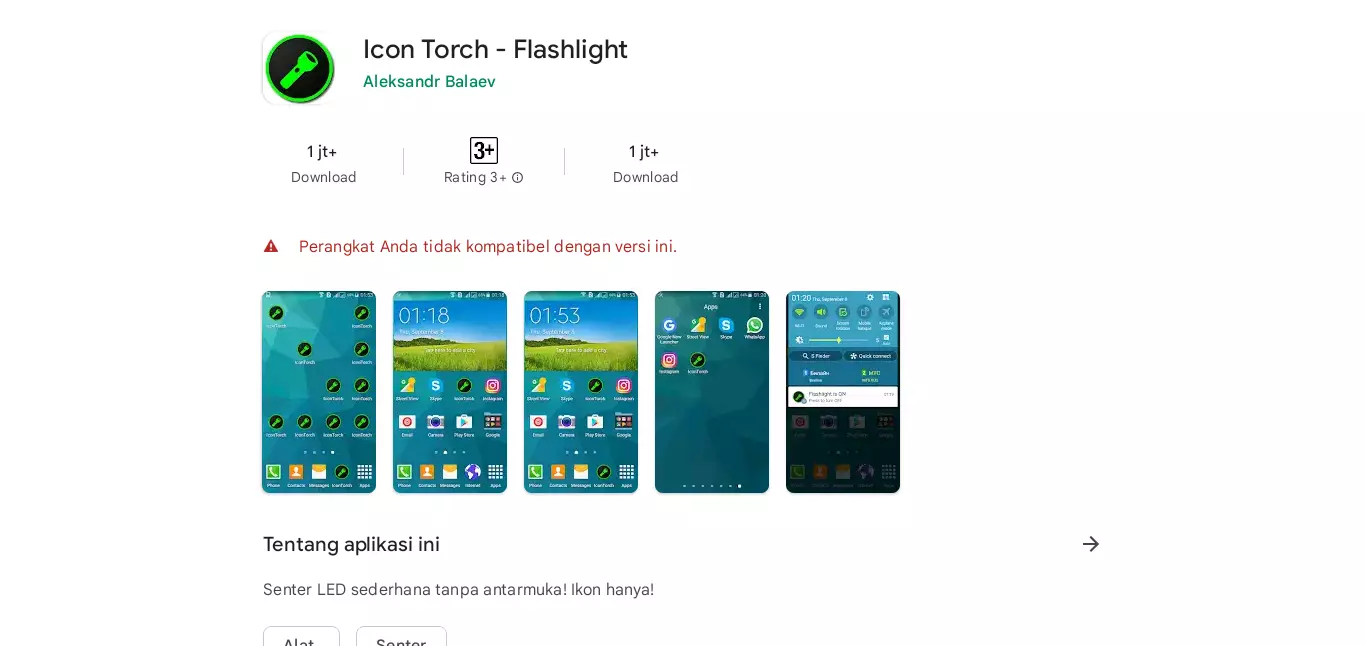Open second screenshot showing 01:18 clock
Image resolution: width=1365 pixels, height=646 pixels.
pyautogui.click(x=450, y=392)
